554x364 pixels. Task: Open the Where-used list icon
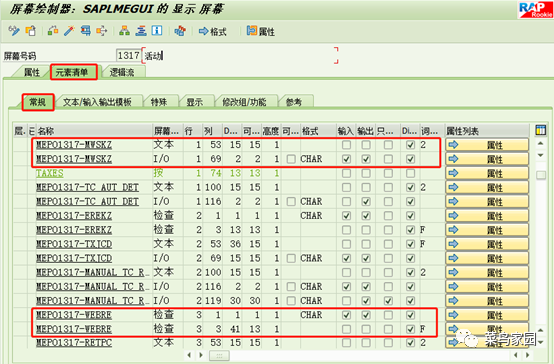click(102, 31)
